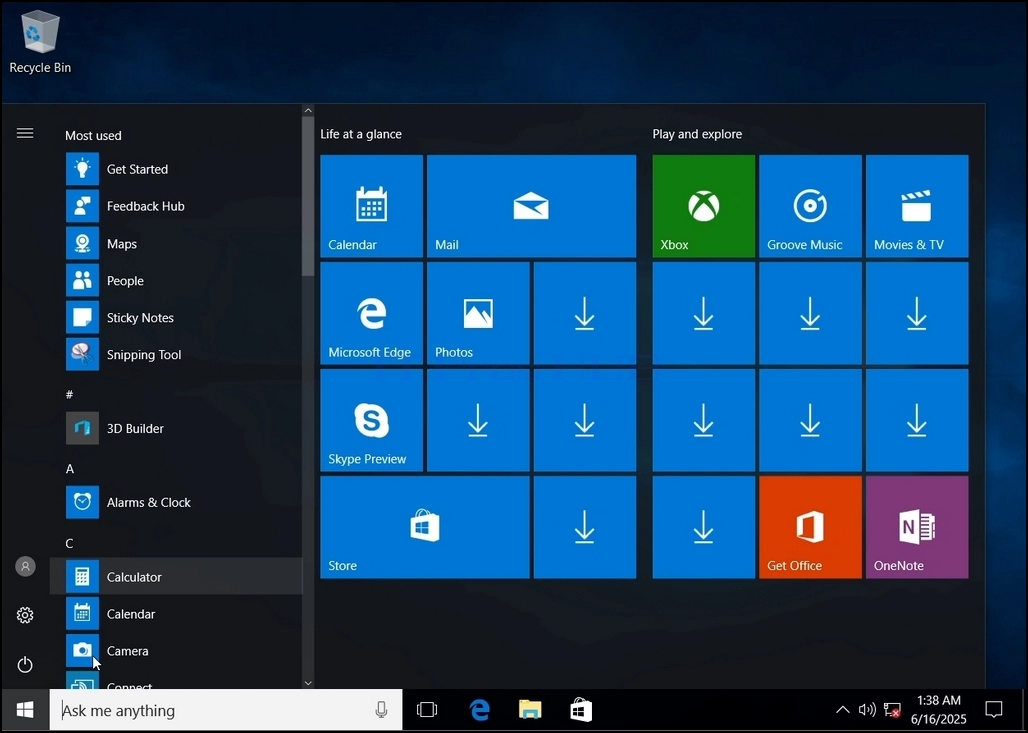Launch the Camera app
Screen dimensions: 1028x733
click(x=176, y=650)
